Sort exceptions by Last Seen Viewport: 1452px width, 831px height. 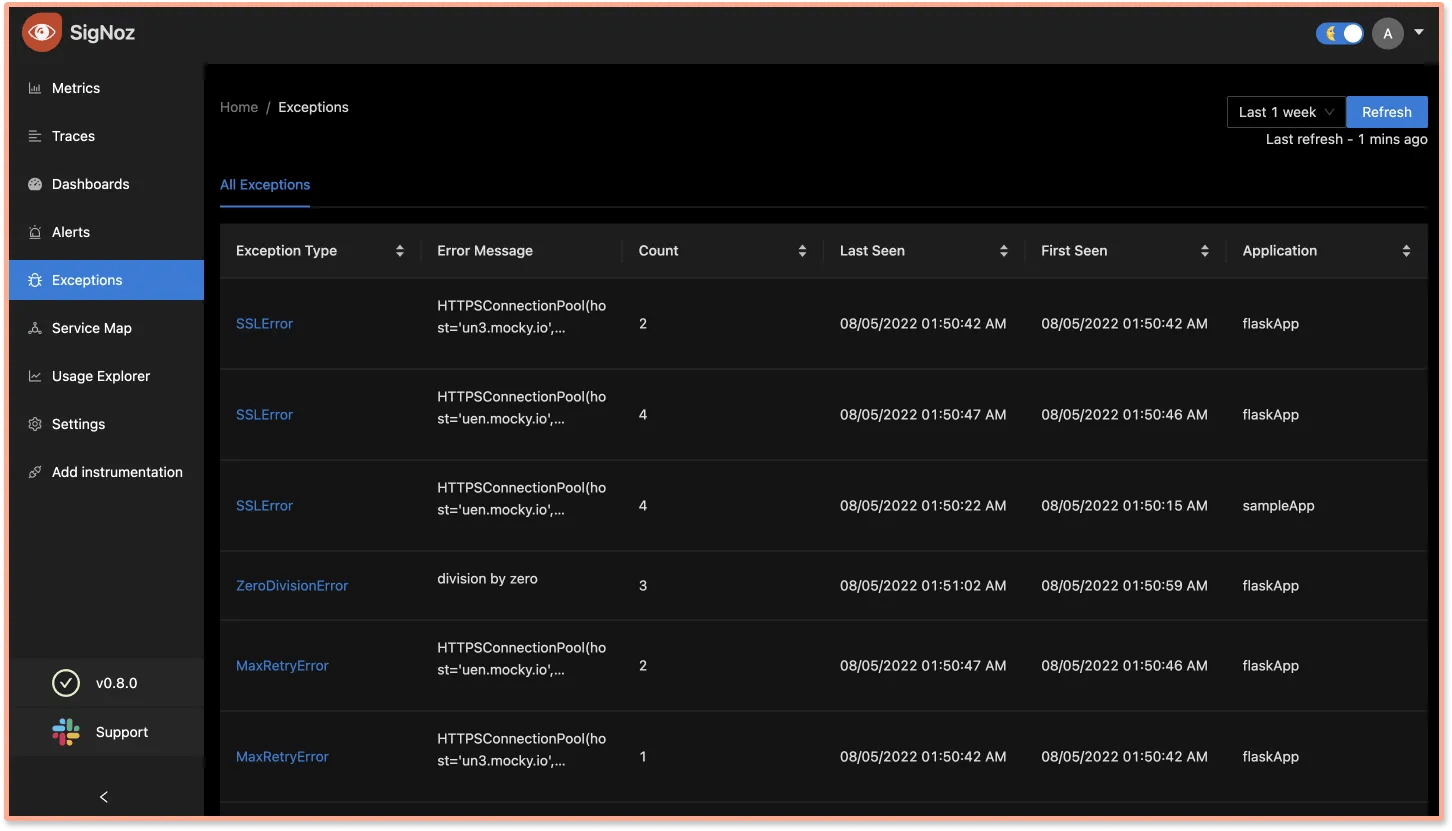pyautogui.click(x=1005, y=251)
